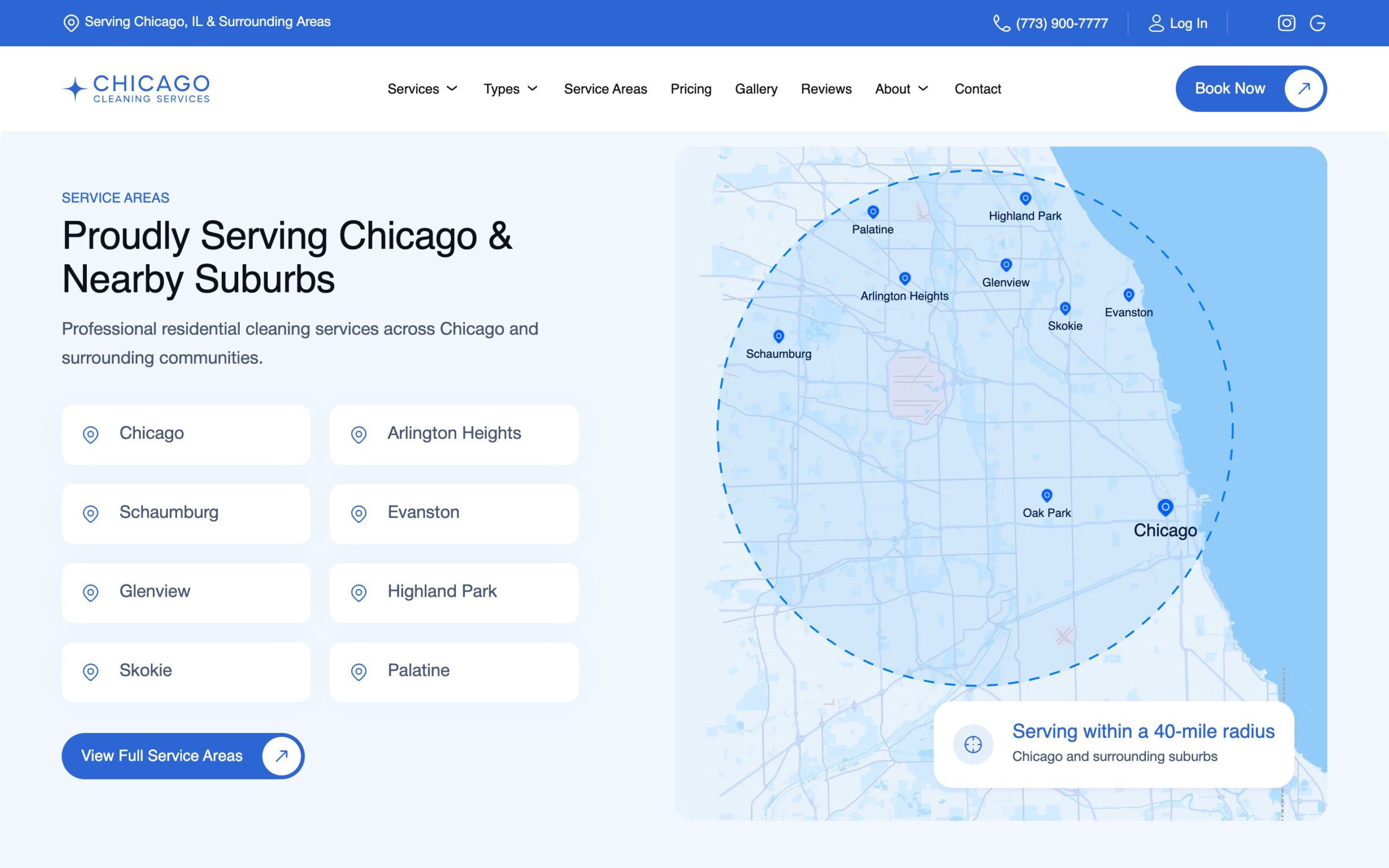Click the Log In link
Screen dimensions: 1389x868
[1188, 23]
